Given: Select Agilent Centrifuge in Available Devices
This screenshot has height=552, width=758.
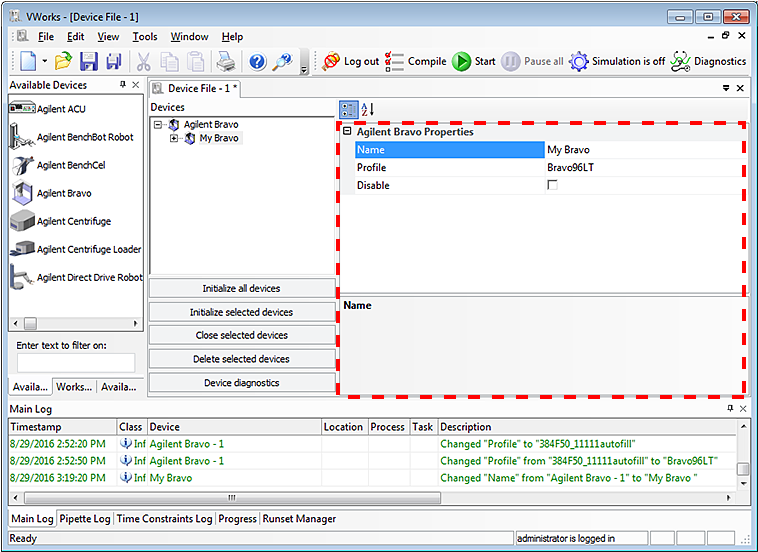Looking at the screenshot, I should click(x=74, y=221).
